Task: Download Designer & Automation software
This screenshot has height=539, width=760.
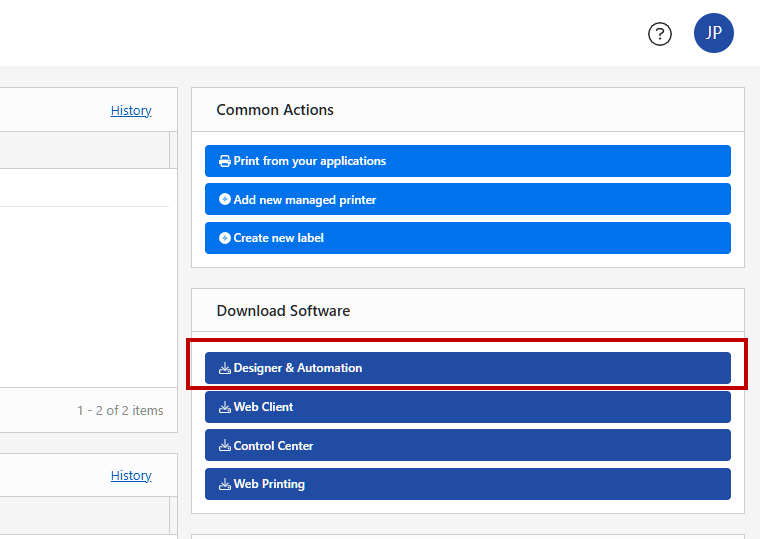Action: (x=468, y=368)
